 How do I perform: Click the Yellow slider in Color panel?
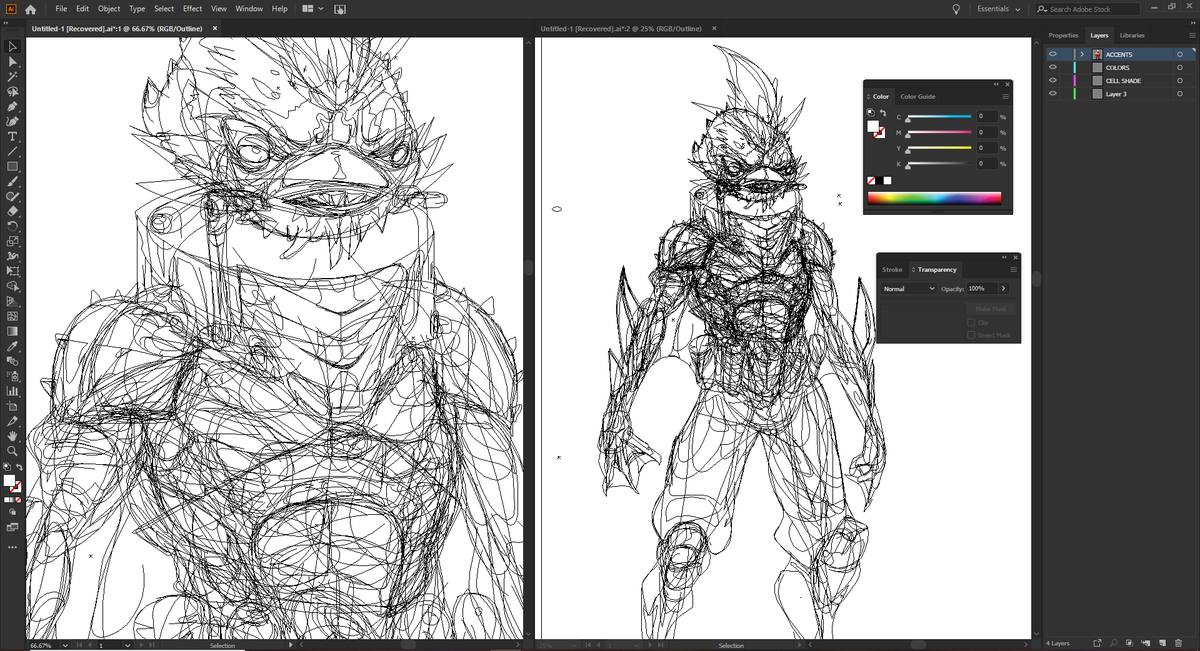[939, 148]
